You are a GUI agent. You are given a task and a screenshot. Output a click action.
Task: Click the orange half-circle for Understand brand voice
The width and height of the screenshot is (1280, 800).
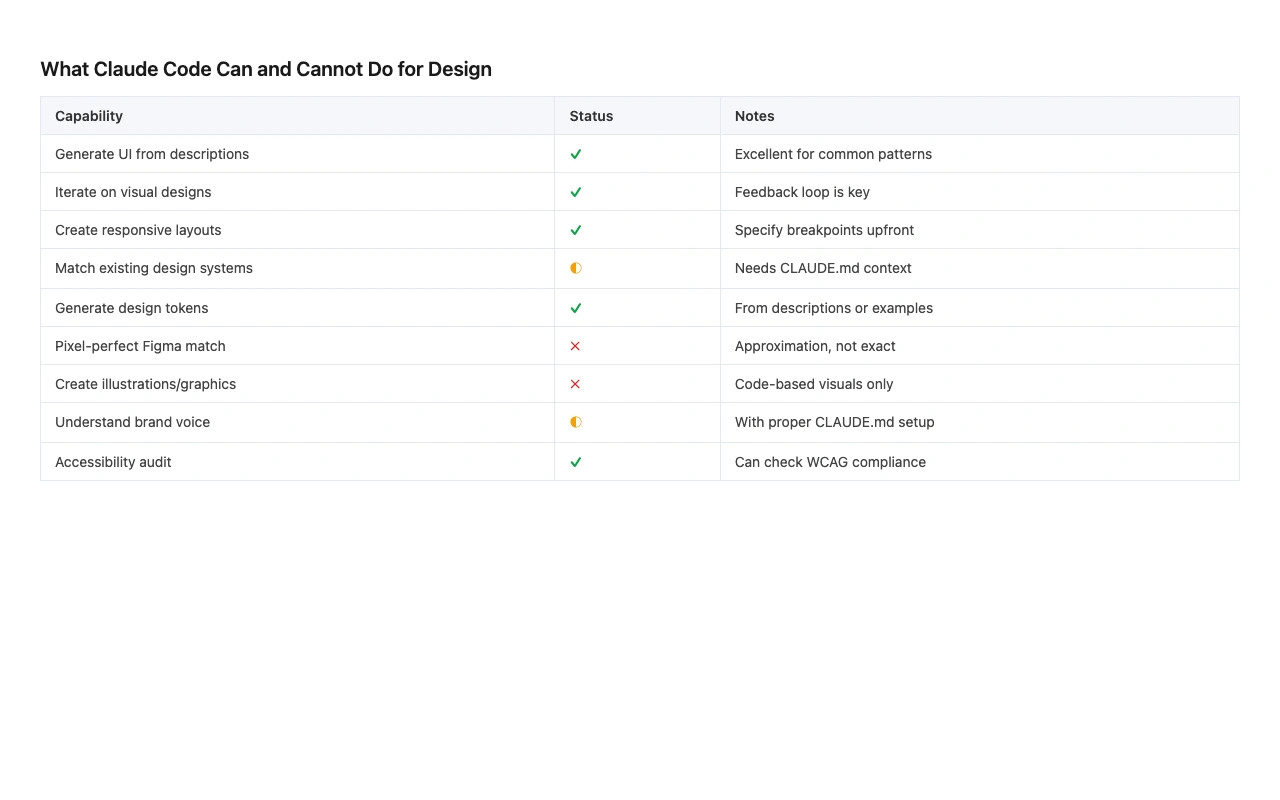(576, 422)
